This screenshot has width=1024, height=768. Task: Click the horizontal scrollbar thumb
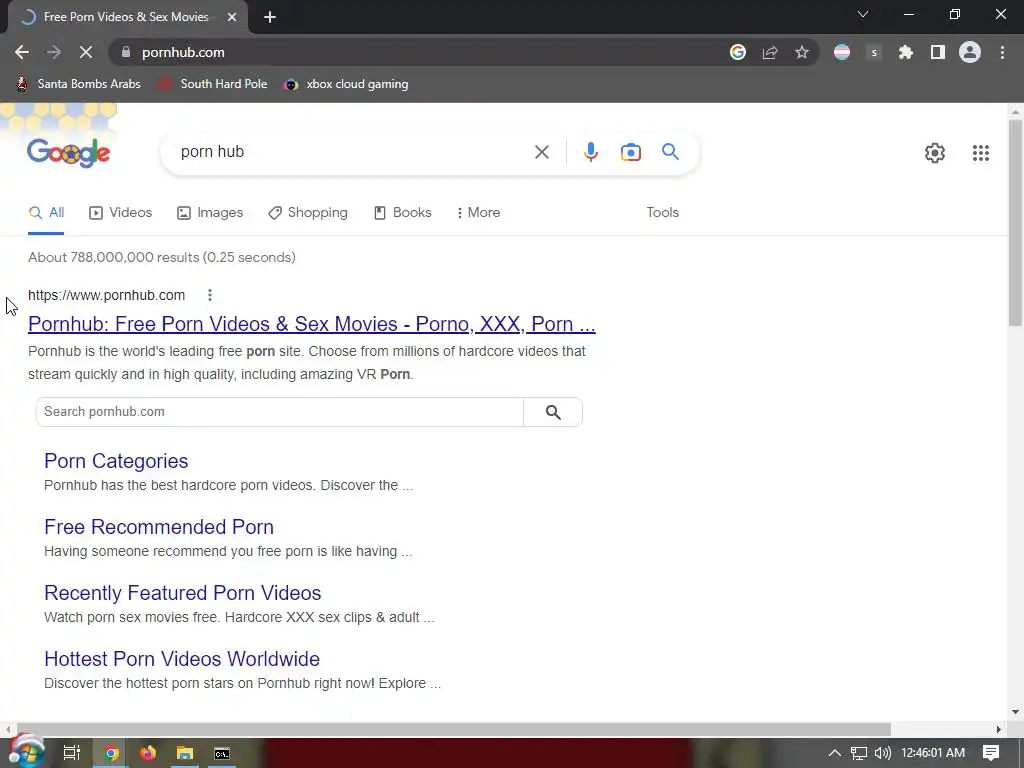pyautogui.click(x=454, y=729)
